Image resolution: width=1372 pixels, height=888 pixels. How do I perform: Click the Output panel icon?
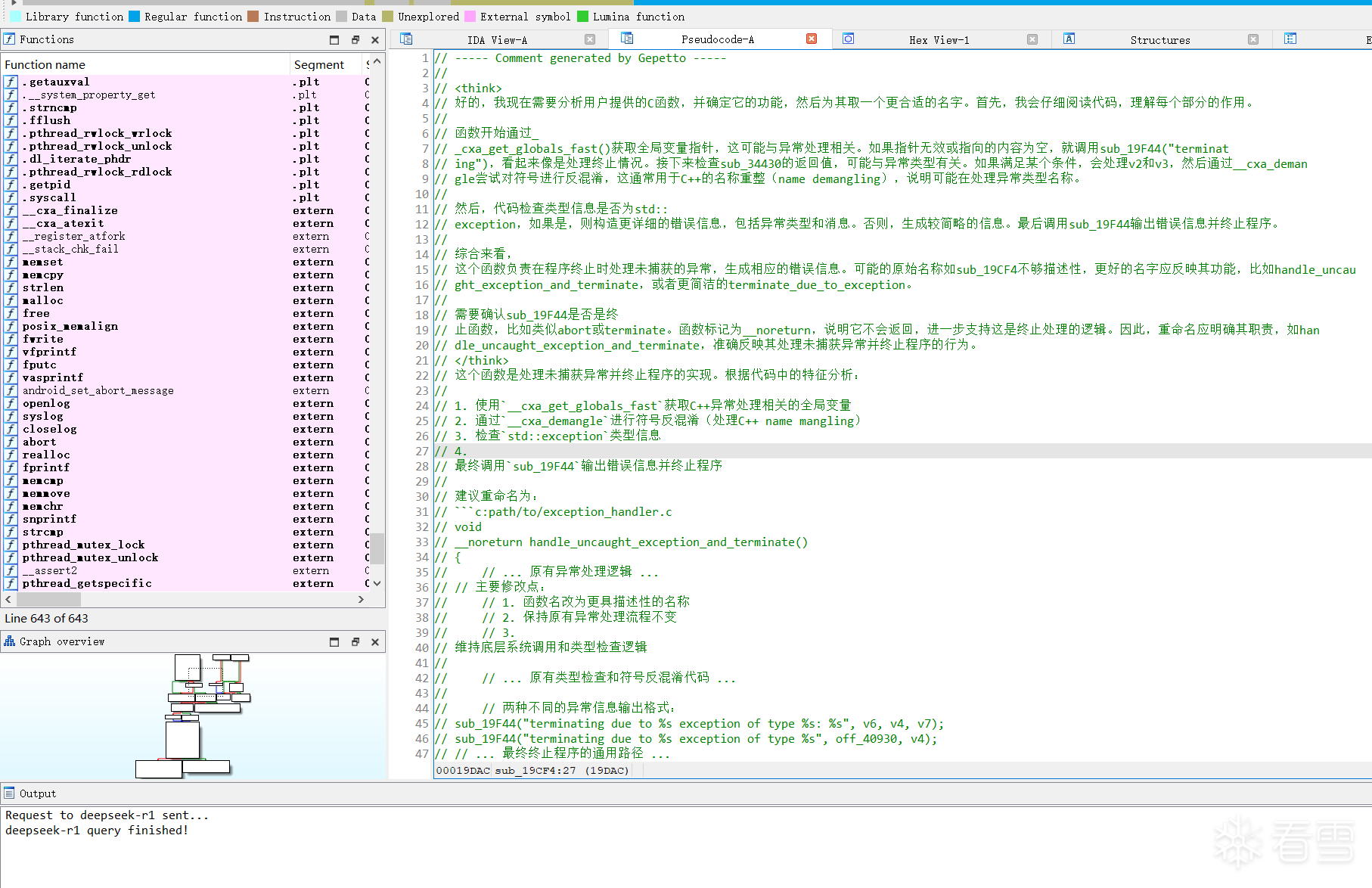(9, 793)
